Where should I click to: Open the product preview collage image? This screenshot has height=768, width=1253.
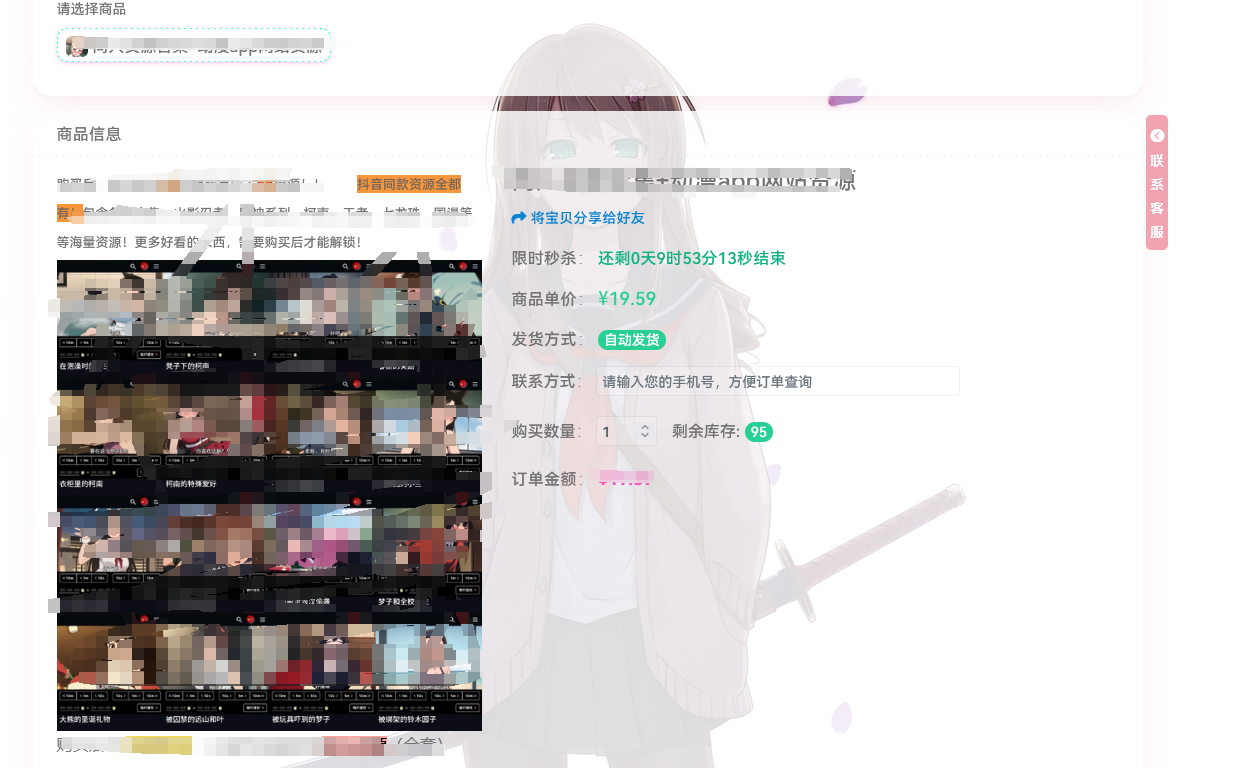(269, 495)
